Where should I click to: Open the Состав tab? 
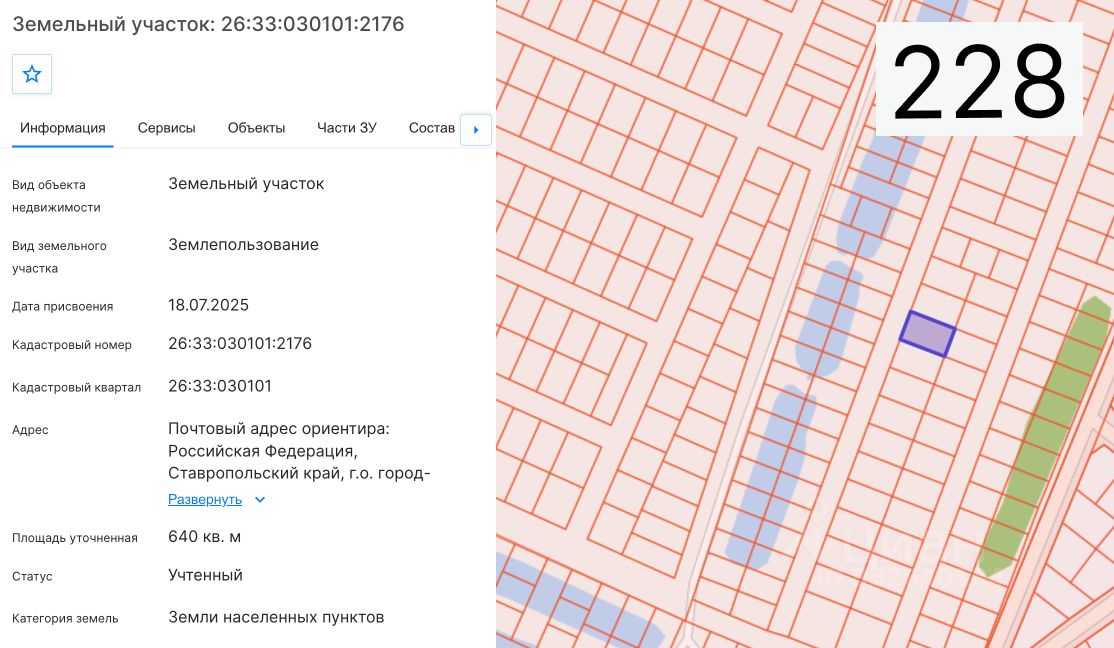pos(431,128)
